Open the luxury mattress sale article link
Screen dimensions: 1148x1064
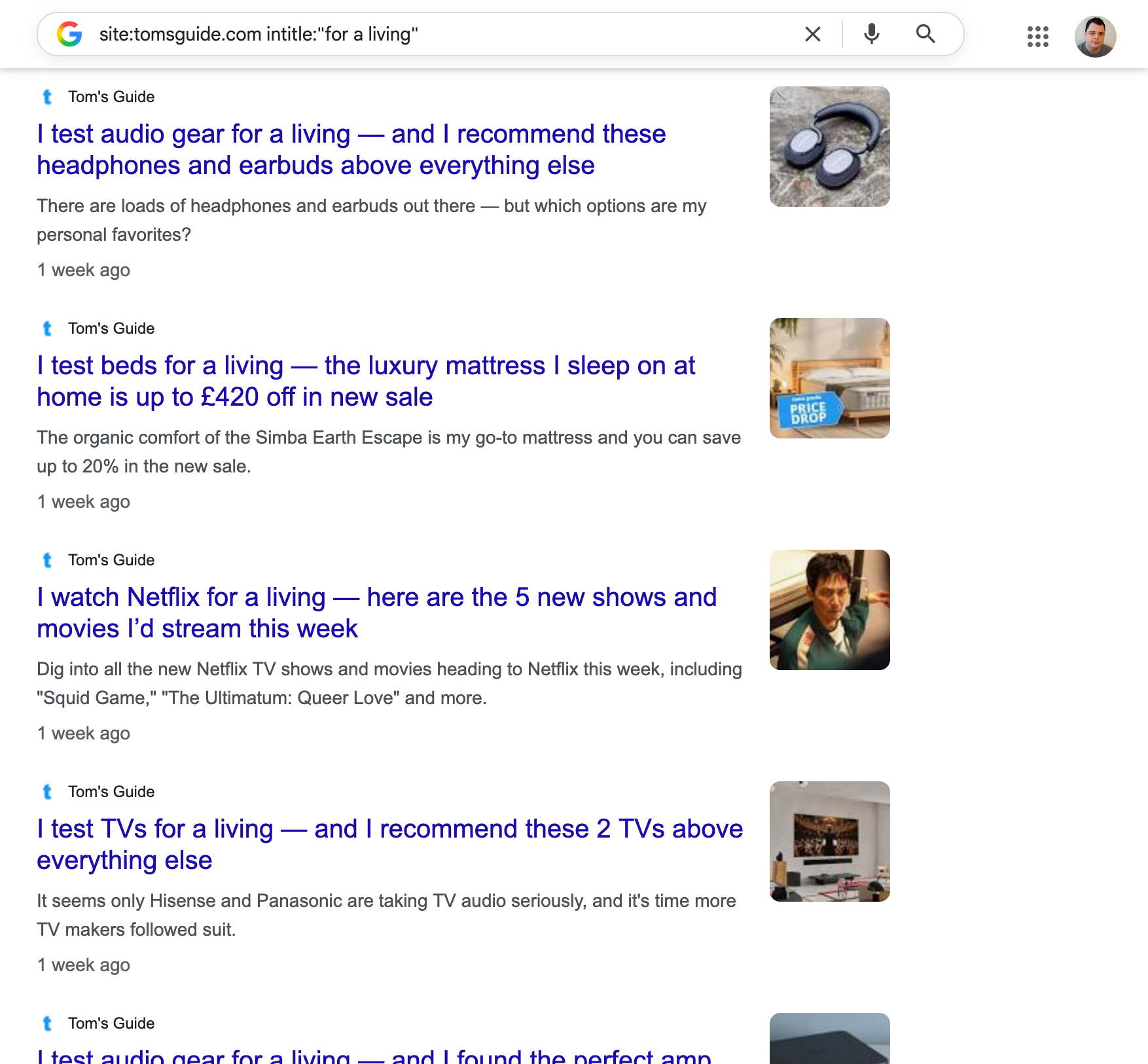366,381
